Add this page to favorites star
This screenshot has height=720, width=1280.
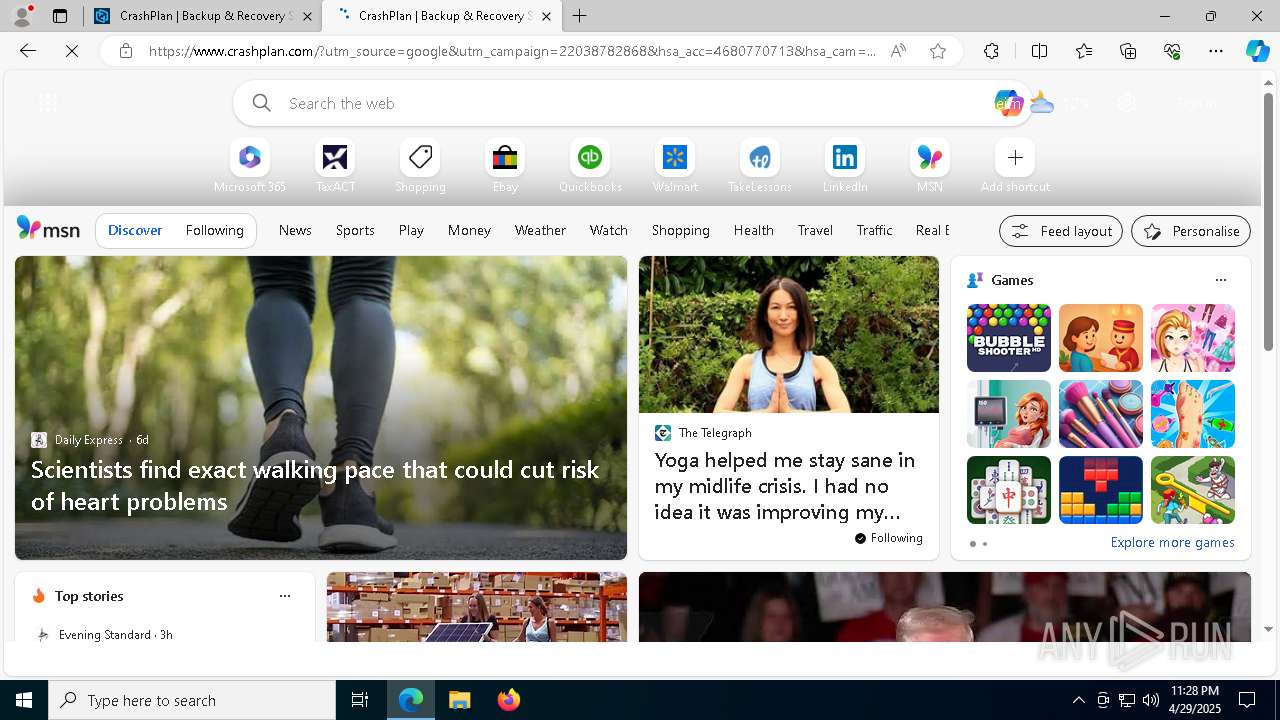click(938, 51)
